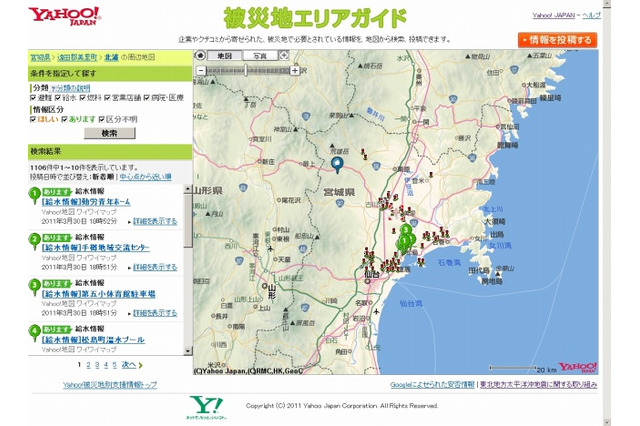
Task: Toggle the 営業店舗 category checkbox
Action: click(x=107, y=98)
